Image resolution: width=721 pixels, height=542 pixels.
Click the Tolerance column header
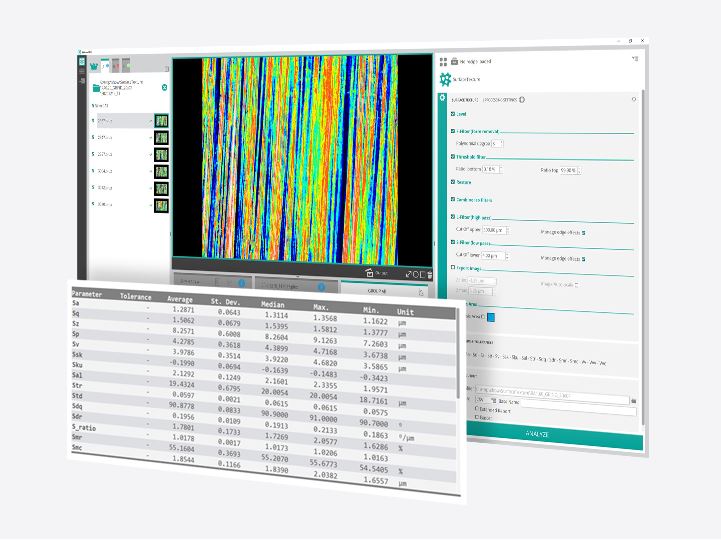tap(136, 297)
